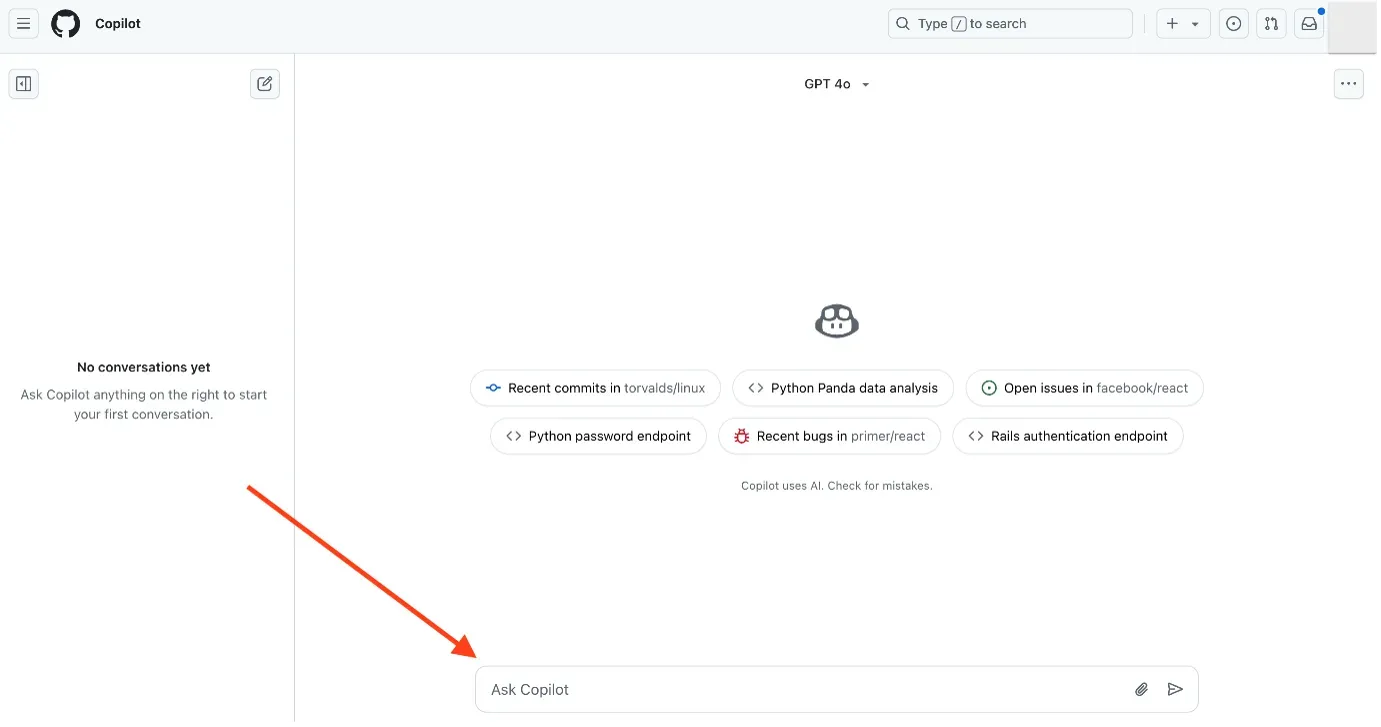Collapse the conversations sidebar panel
1381x727 pixels.
pyautogui.click(x=24, y=84)
